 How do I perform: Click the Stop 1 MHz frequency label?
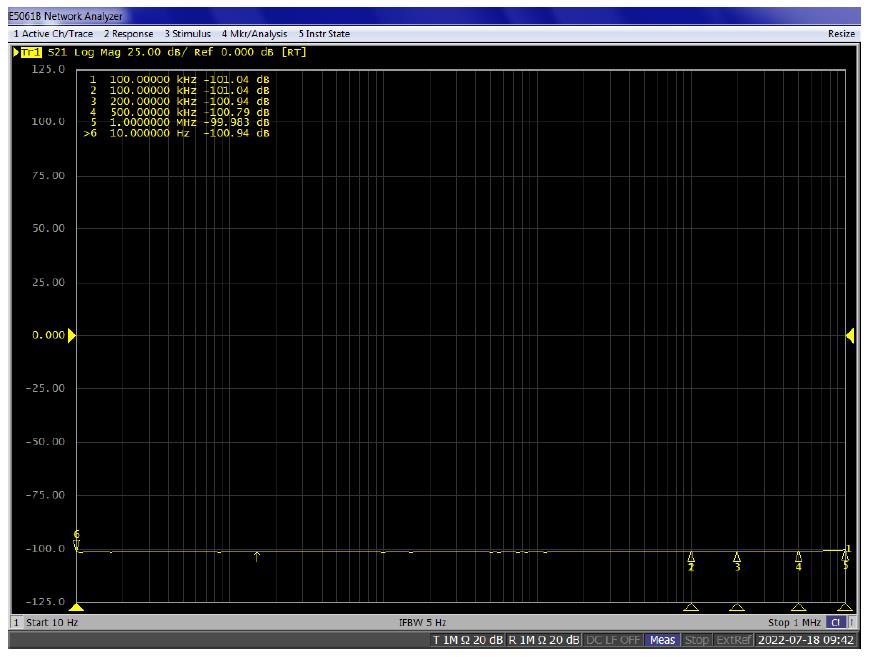(794, 623)
